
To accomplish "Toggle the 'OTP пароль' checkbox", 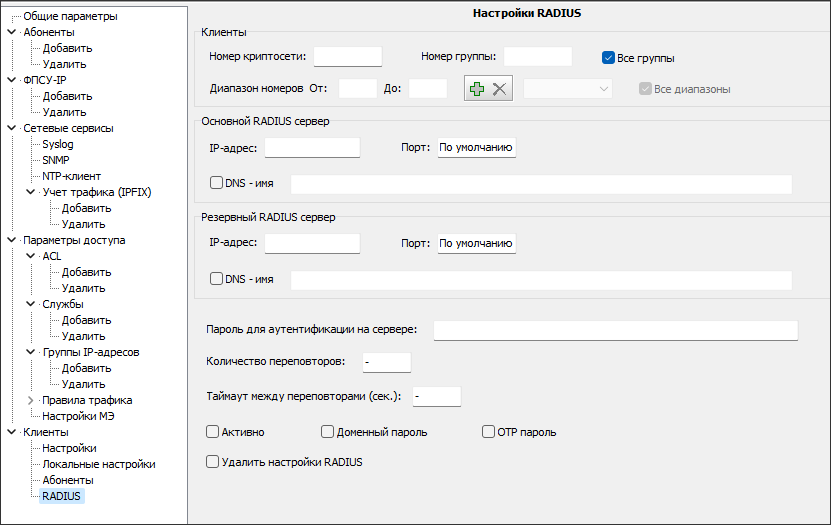I will pyautogui.click(x=489, y=432).
